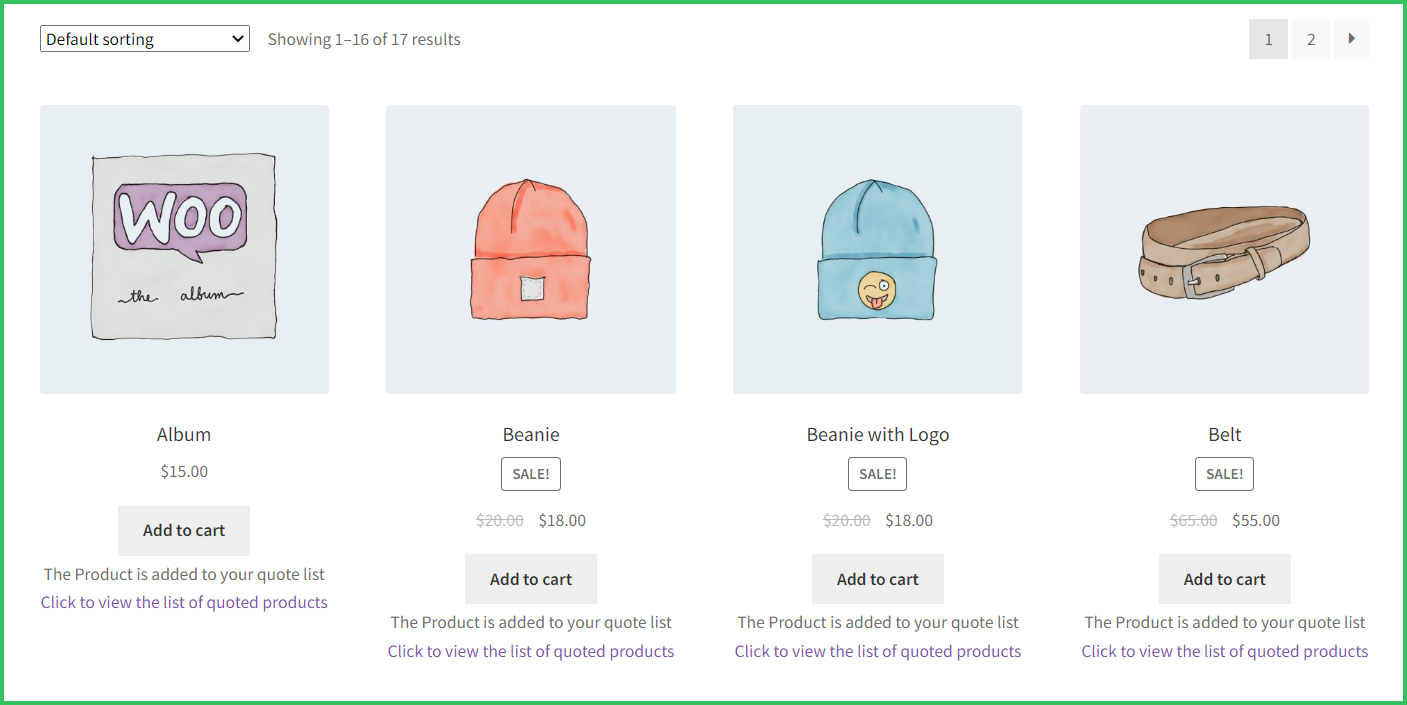1407x705 pixels.
Task: Open the orange Beanie product image
Action: pos(531,249)
